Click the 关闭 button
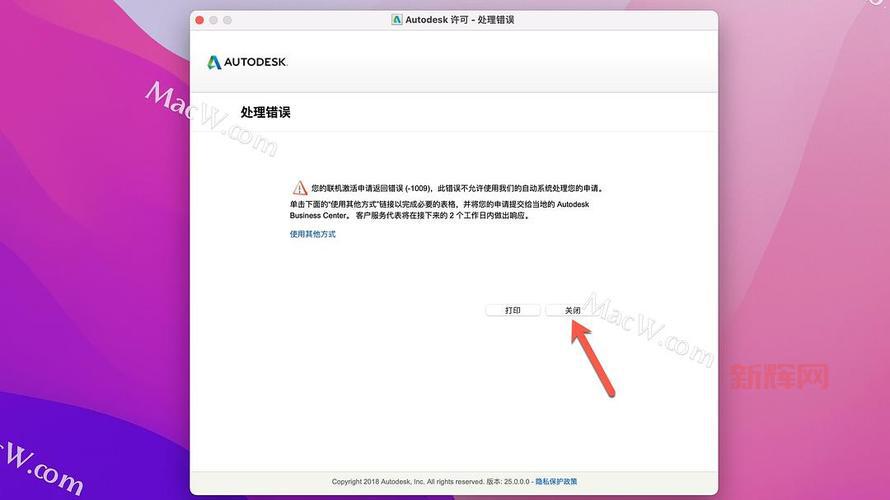The width and height of the screenshot is (890, 500). click(572, 310)
